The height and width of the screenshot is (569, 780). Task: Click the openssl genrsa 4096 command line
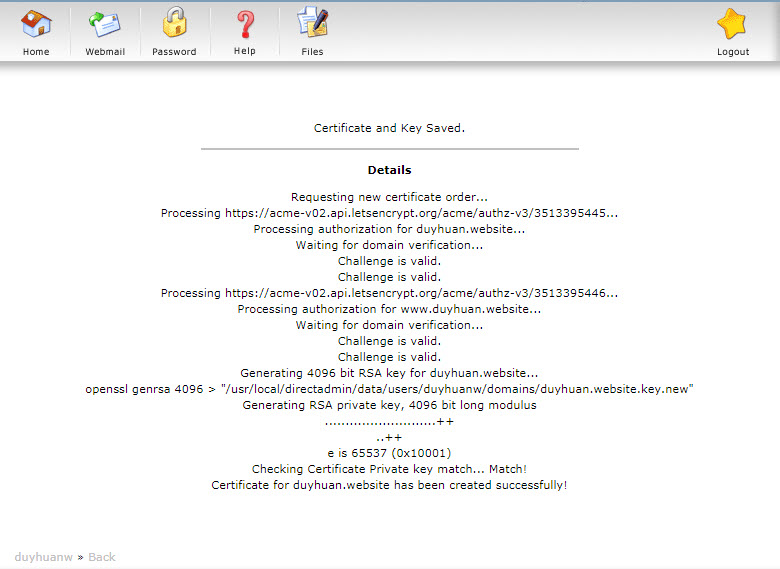click(389, 389)
